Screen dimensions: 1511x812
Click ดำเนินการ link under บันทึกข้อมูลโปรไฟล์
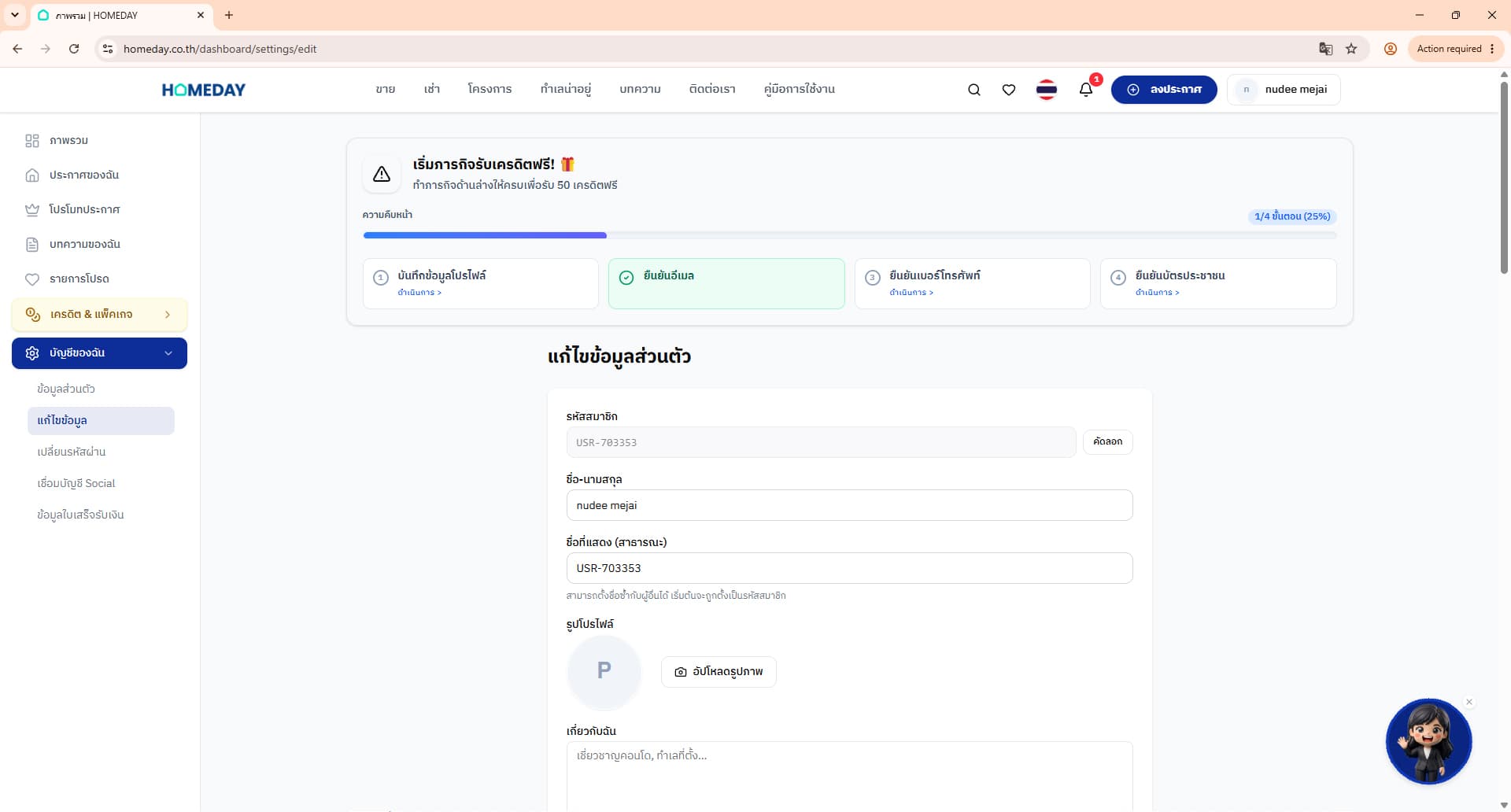coord(419,293)
